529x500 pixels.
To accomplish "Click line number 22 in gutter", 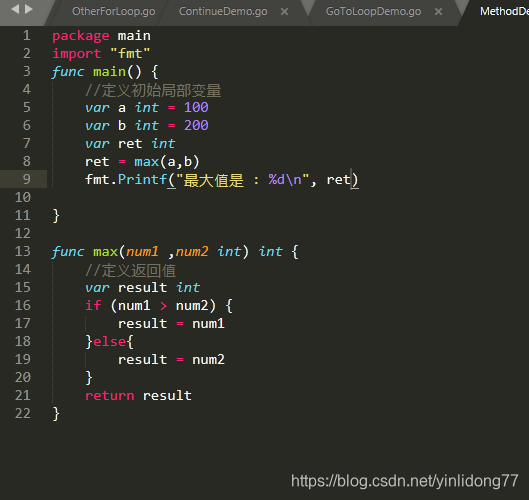I will tap(23, 413).
